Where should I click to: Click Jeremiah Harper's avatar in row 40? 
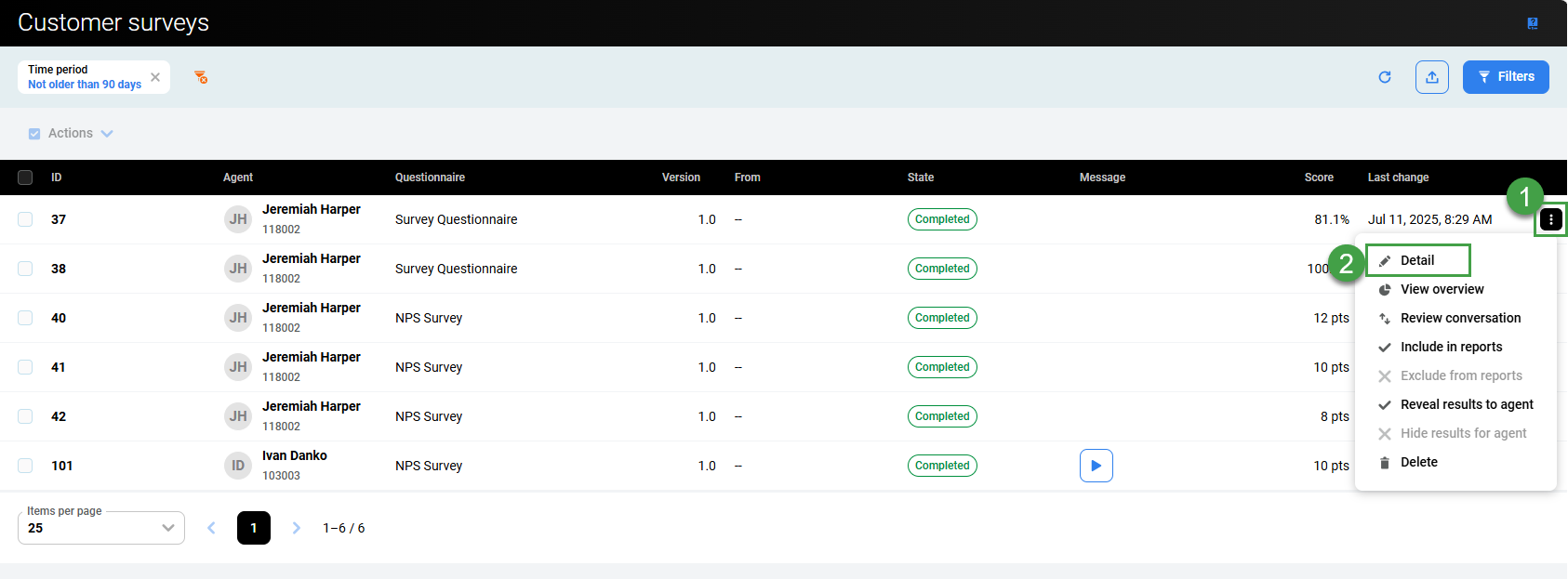[238, 318]
